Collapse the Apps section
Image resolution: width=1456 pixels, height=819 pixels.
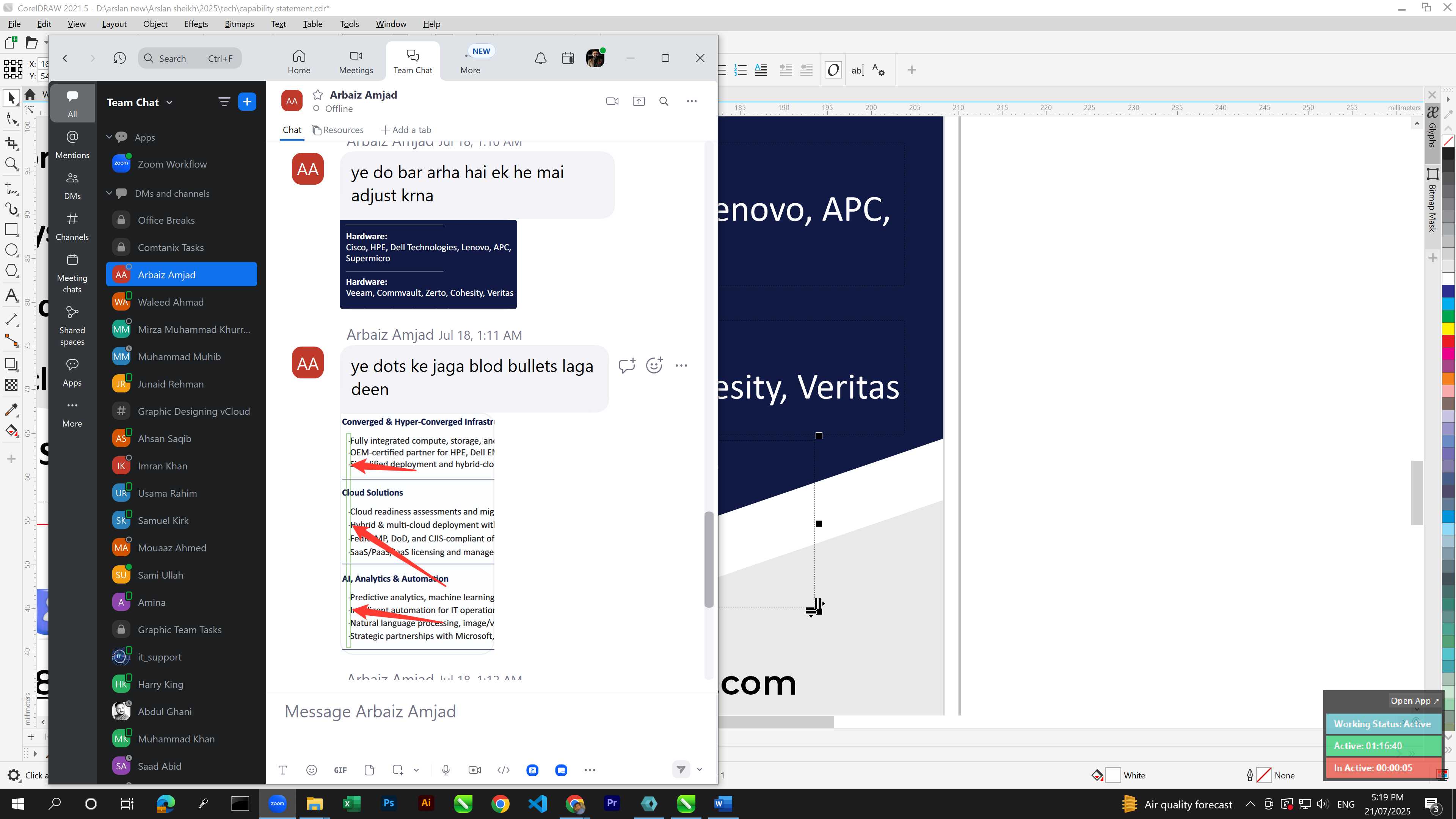tap(109, 137)
